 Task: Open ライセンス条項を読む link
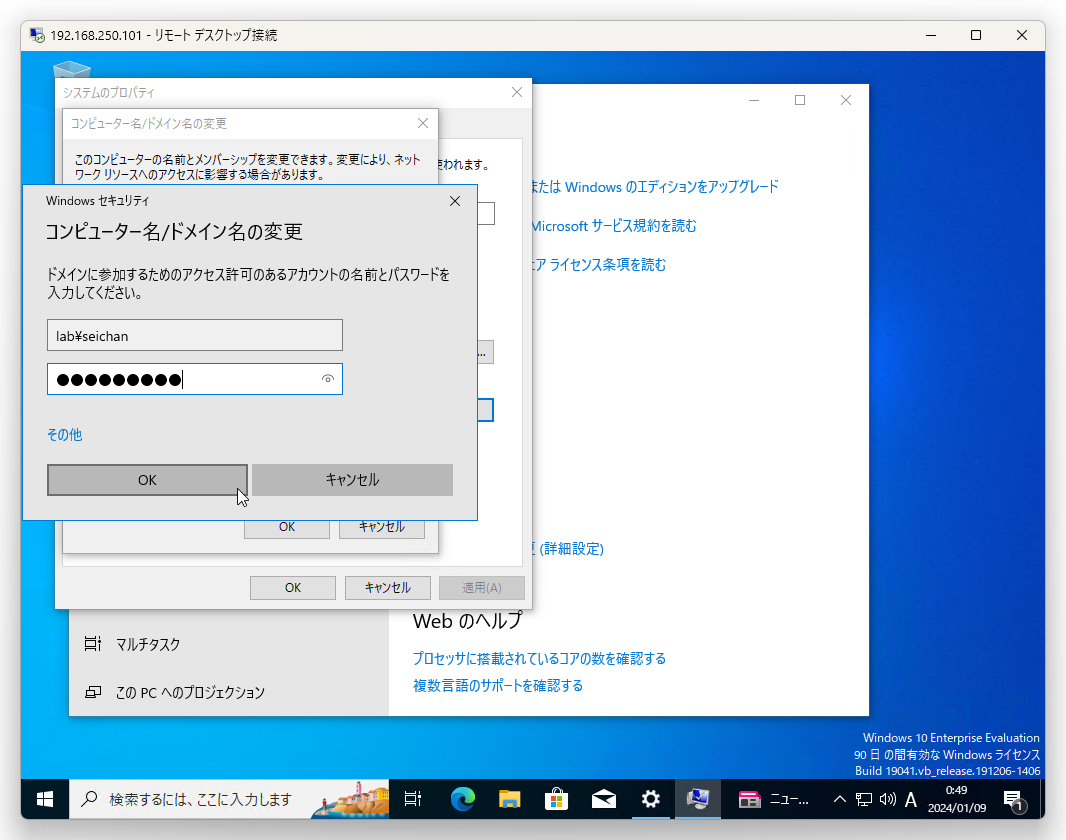599,264
